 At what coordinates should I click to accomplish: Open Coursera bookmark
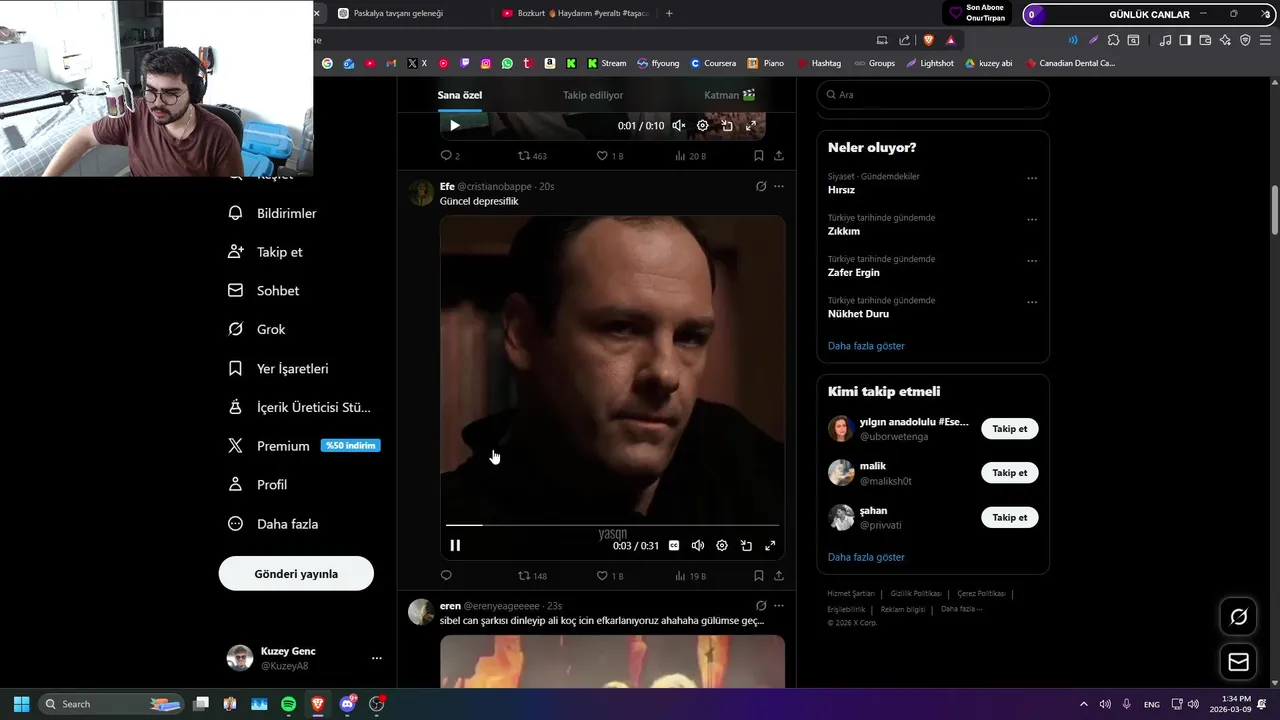(x=713, y=63)
